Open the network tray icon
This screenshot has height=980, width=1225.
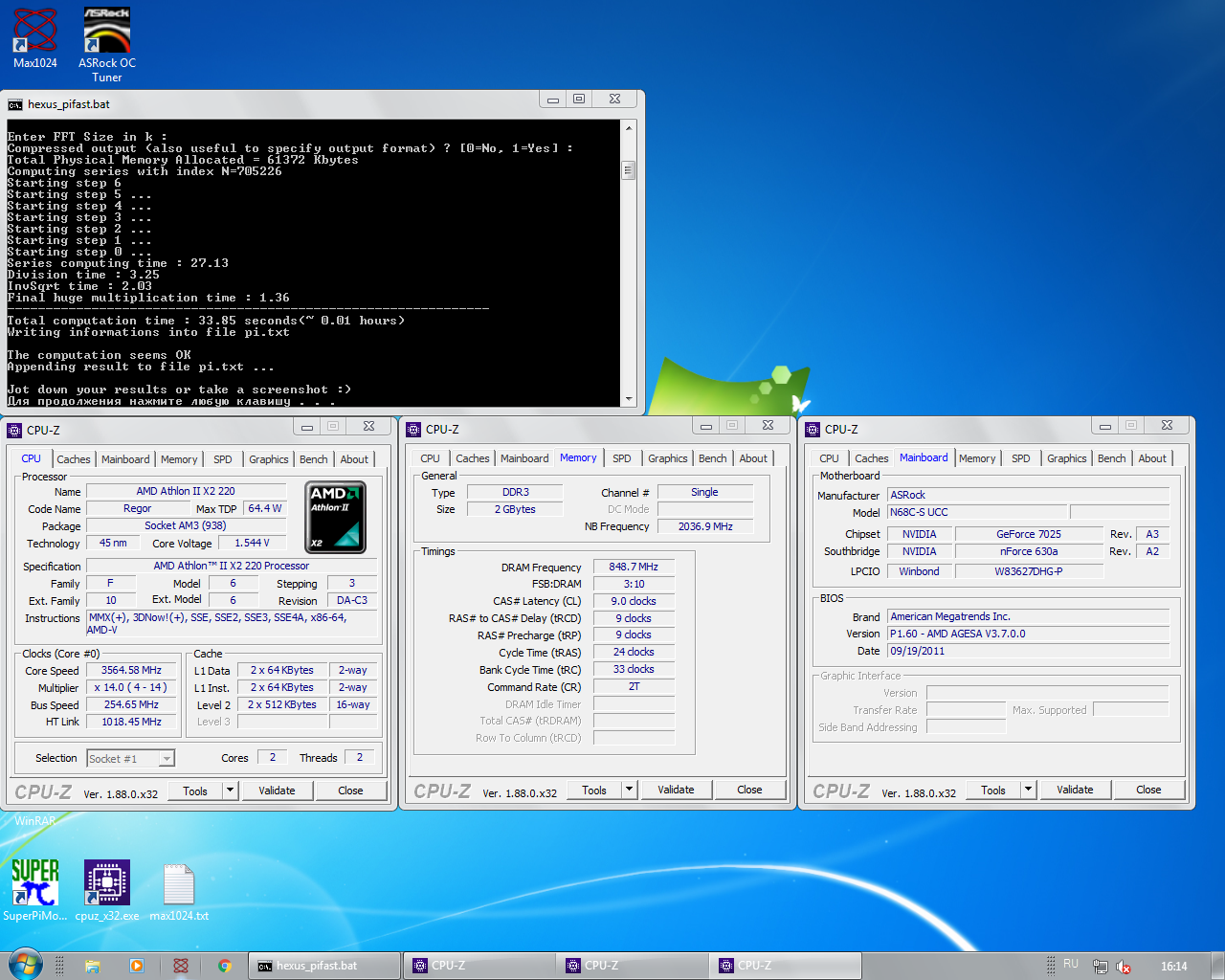(1101, 967)
